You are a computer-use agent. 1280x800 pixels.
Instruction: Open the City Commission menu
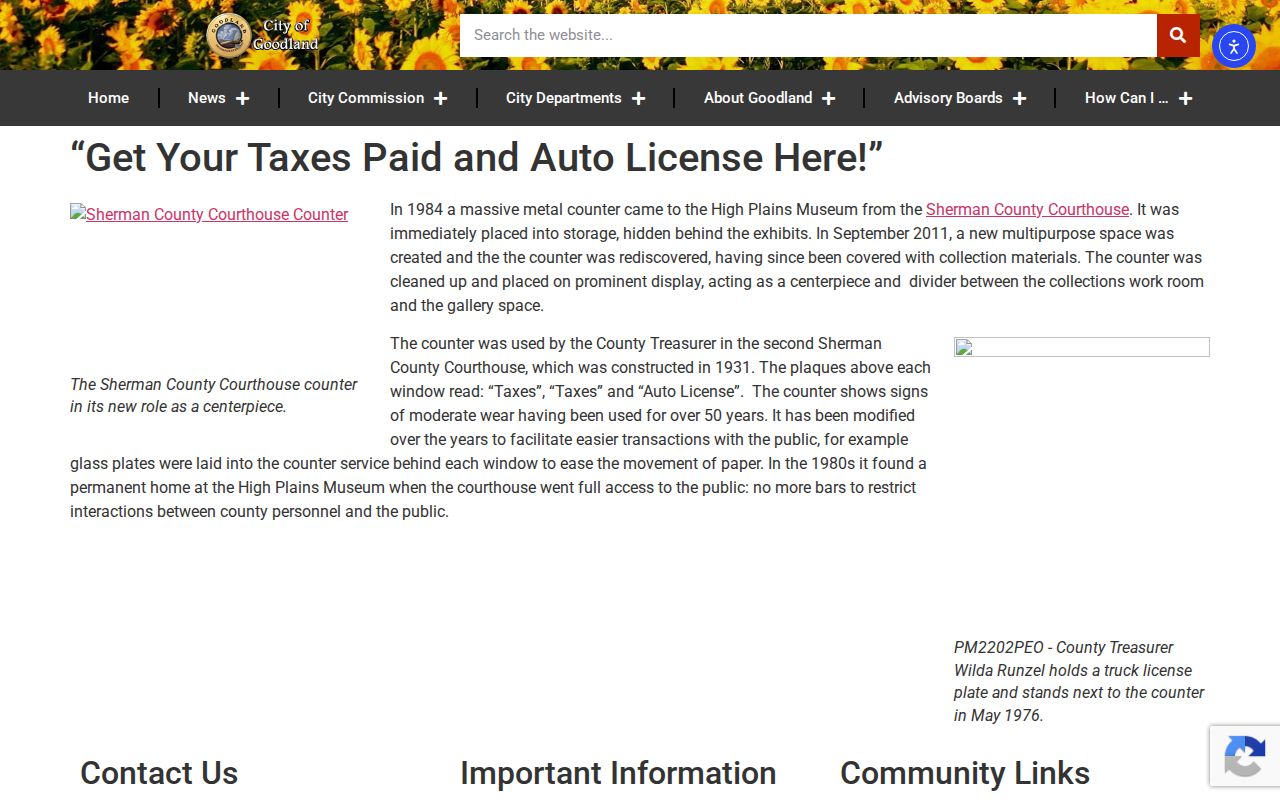pyautogui.click(x=366, y=98)
